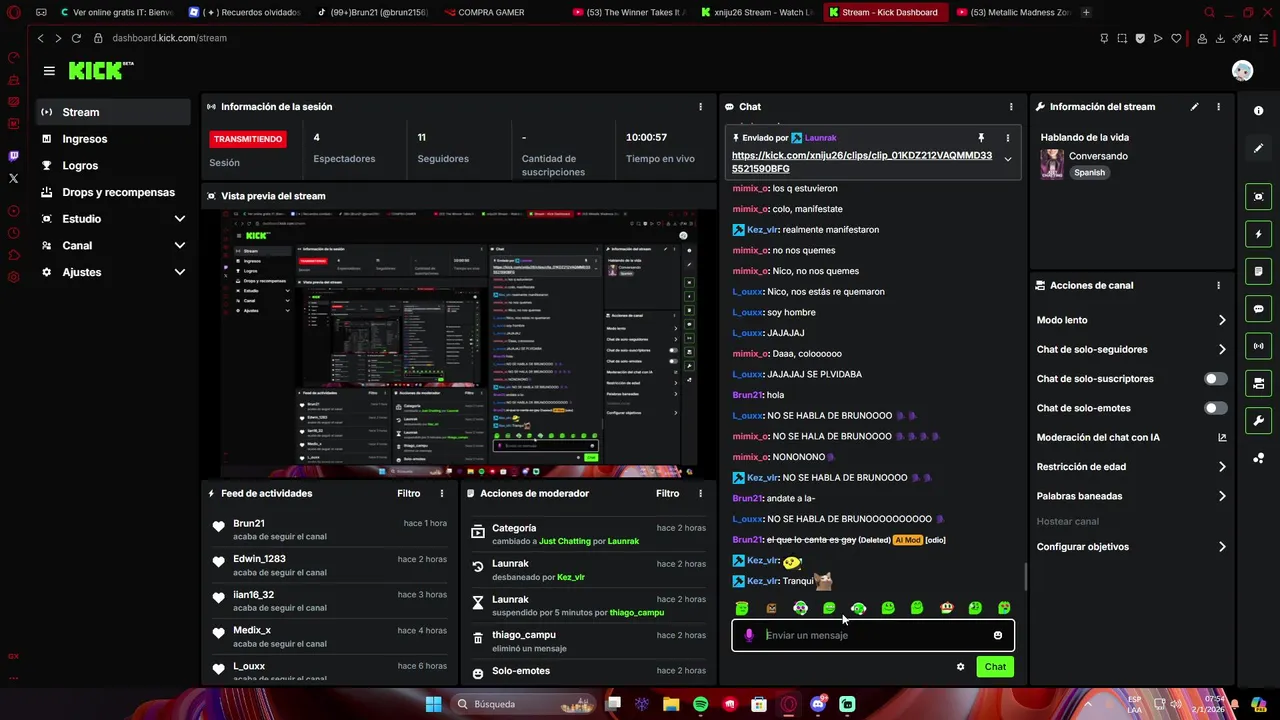Viewport: 1280px width, 720px height.
Task: Open the Acciones de moderador three-dot menu
Action: 700,493
